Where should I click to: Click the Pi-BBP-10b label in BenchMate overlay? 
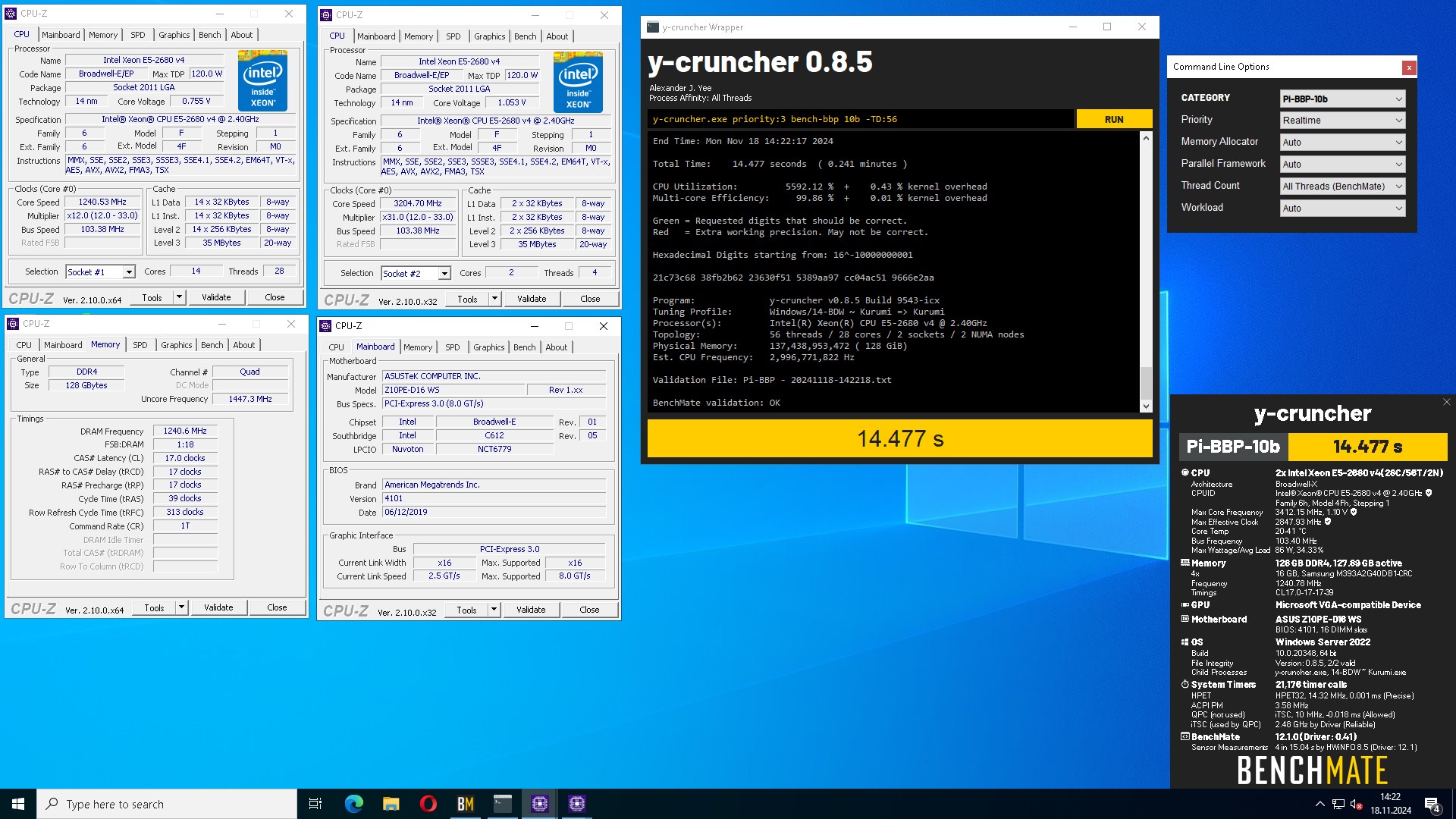[1233, 447]
